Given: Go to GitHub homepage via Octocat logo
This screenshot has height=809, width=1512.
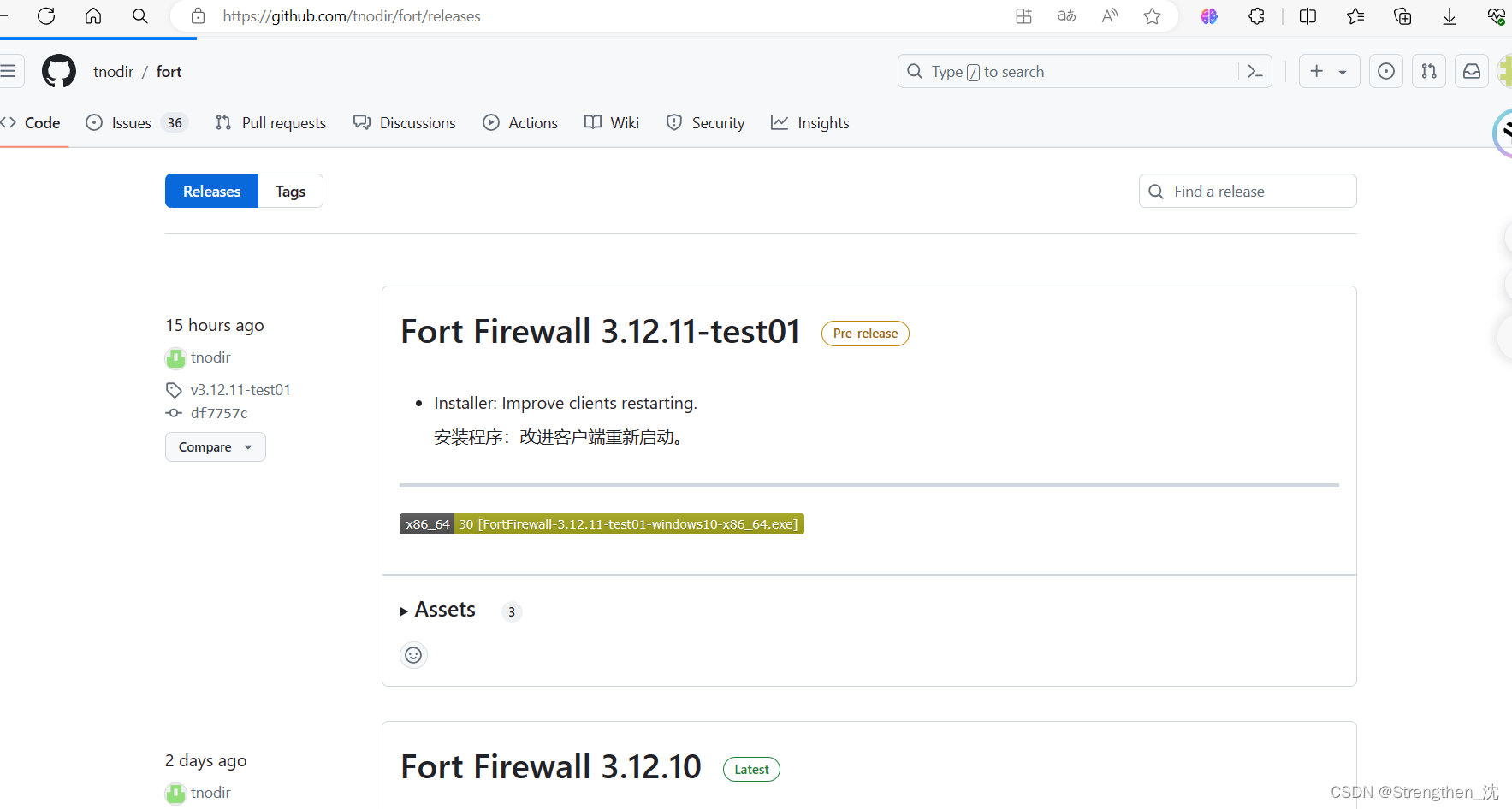Looking at the screenshot, I should coord(59,71).
